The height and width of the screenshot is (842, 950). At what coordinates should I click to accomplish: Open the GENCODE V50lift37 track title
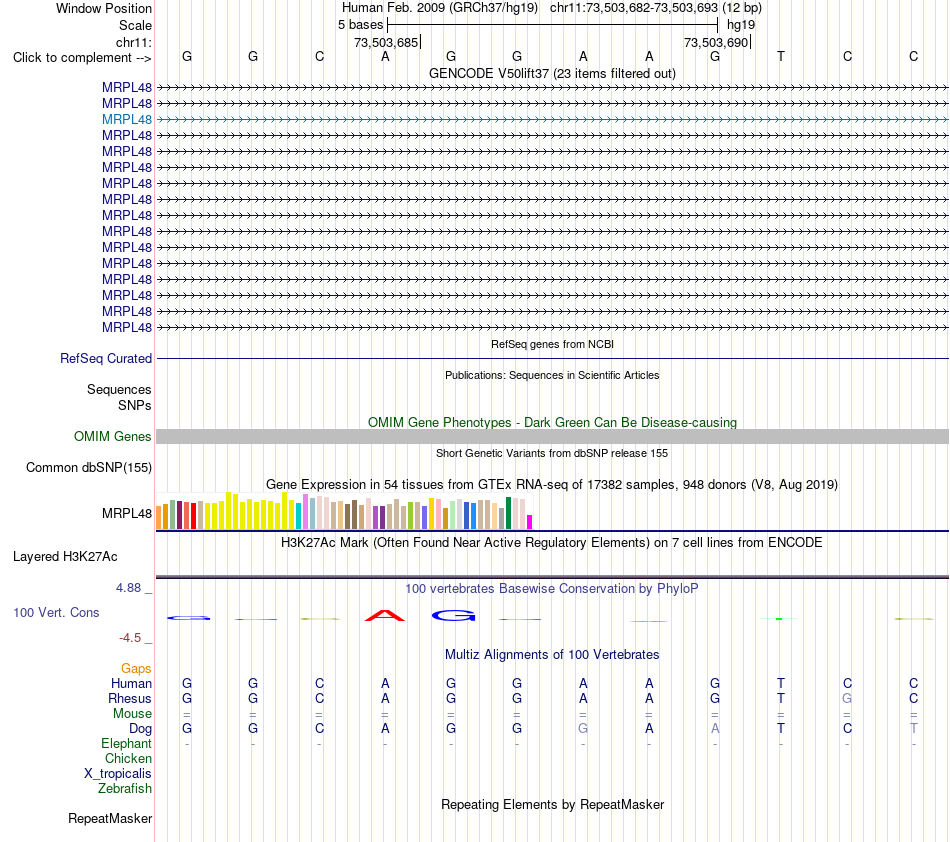point(552,73)
